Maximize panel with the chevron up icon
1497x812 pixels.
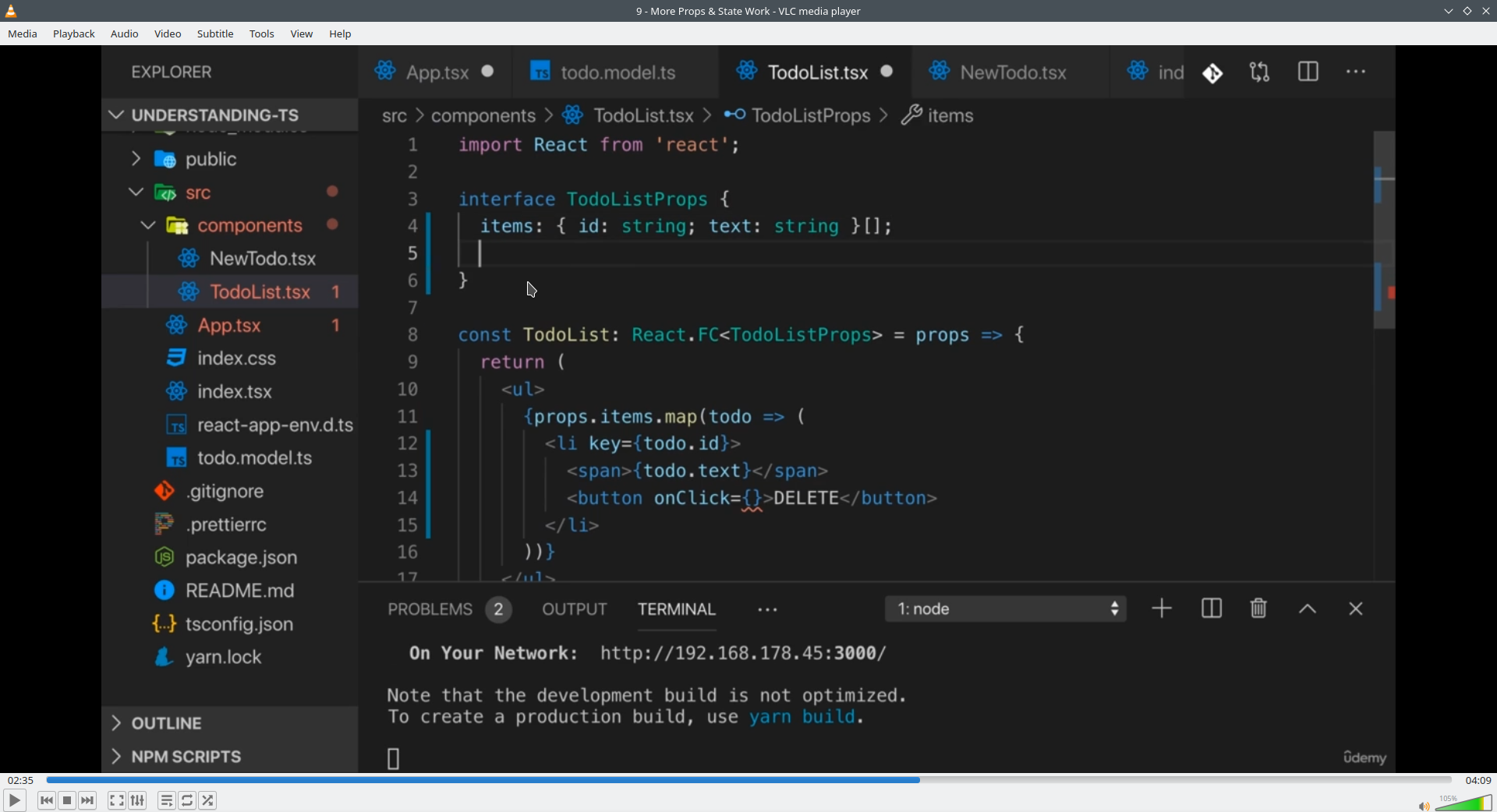click(1308, 610)
